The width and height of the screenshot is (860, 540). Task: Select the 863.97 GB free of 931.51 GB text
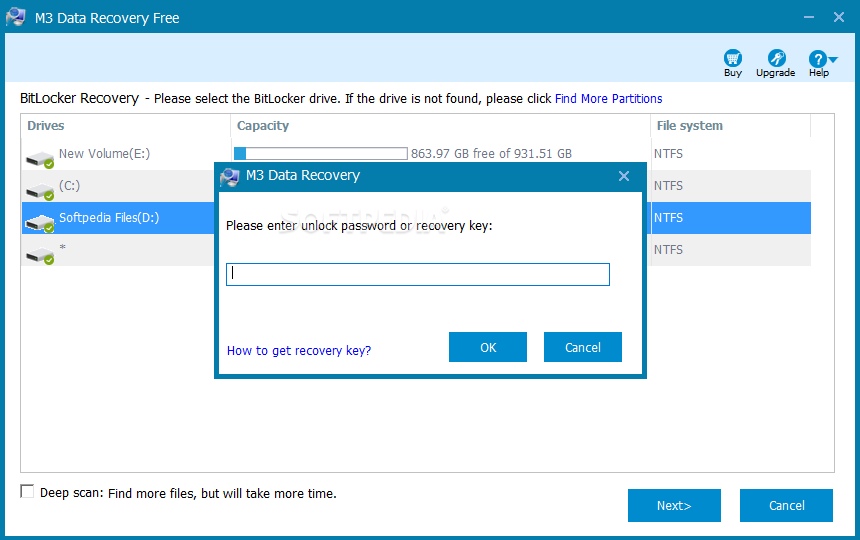pyautogui.click(x=491, y=154)
